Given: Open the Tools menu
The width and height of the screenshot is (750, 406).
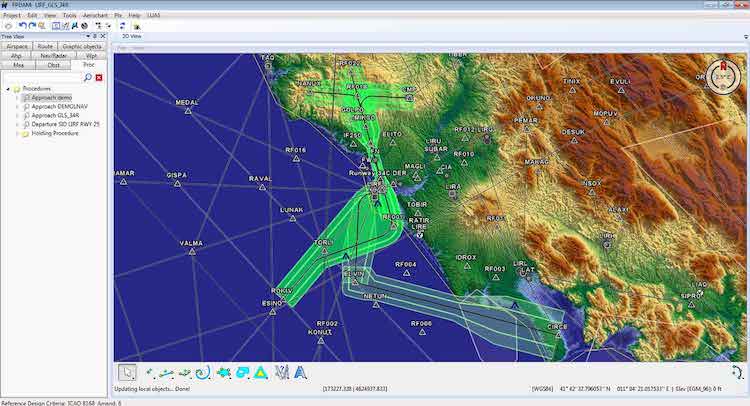Looking at the screenshot, I should click(70, 16).
